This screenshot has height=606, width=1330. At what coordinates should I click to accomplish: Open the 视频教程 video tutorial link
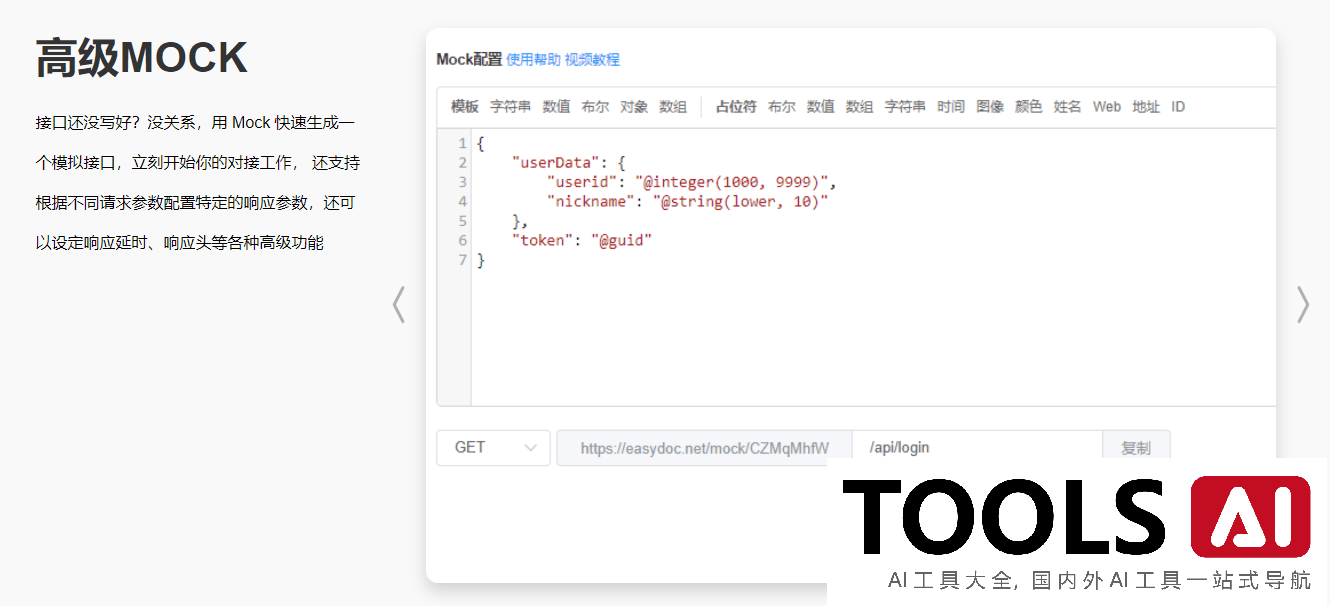(592, 60)
